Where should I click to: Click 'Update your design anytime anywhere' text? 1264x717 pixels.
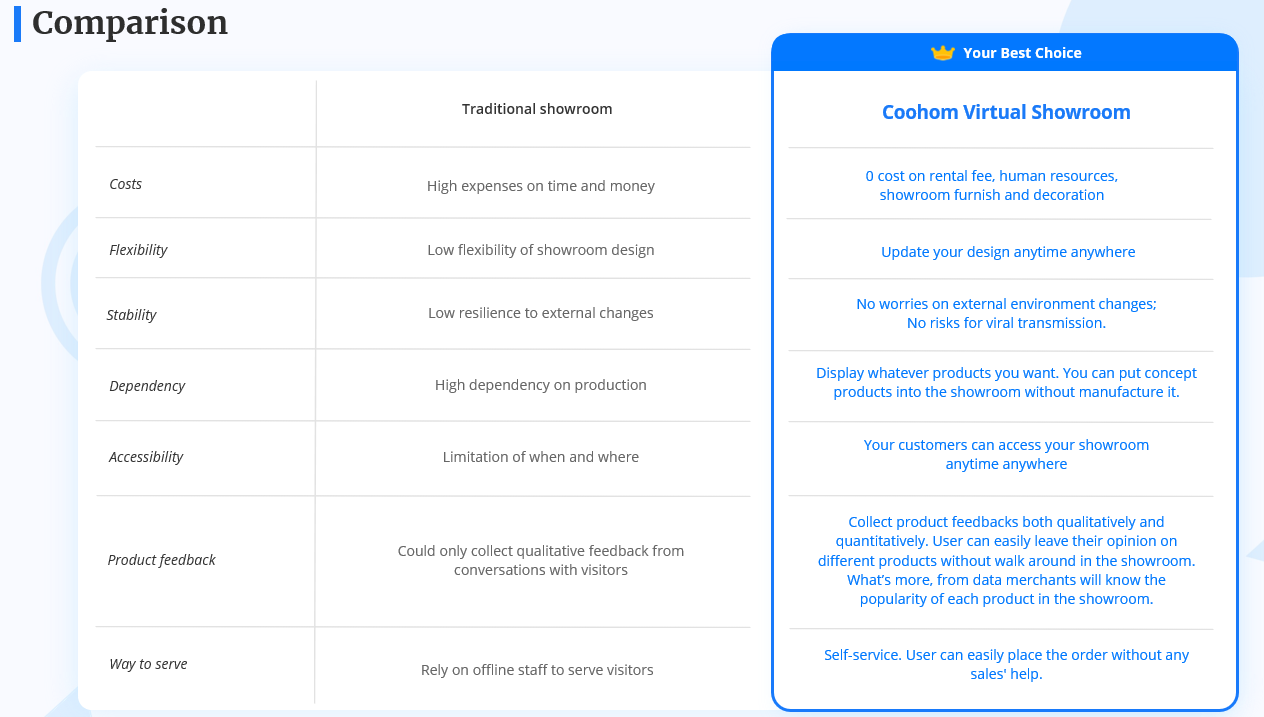coord(1008,252)
